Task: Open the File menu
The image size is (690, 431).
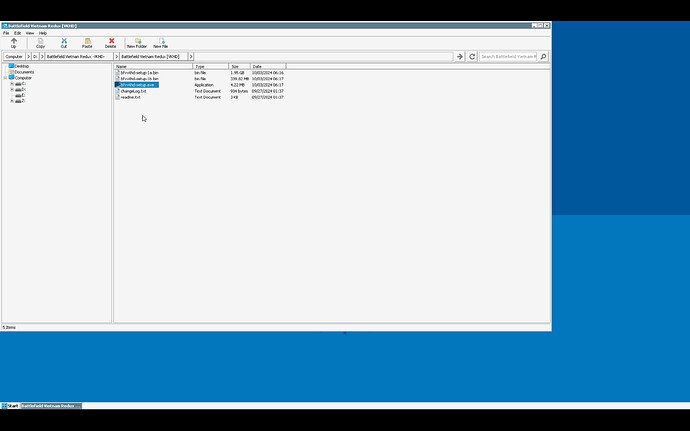Action: click(x=6, y=33)
